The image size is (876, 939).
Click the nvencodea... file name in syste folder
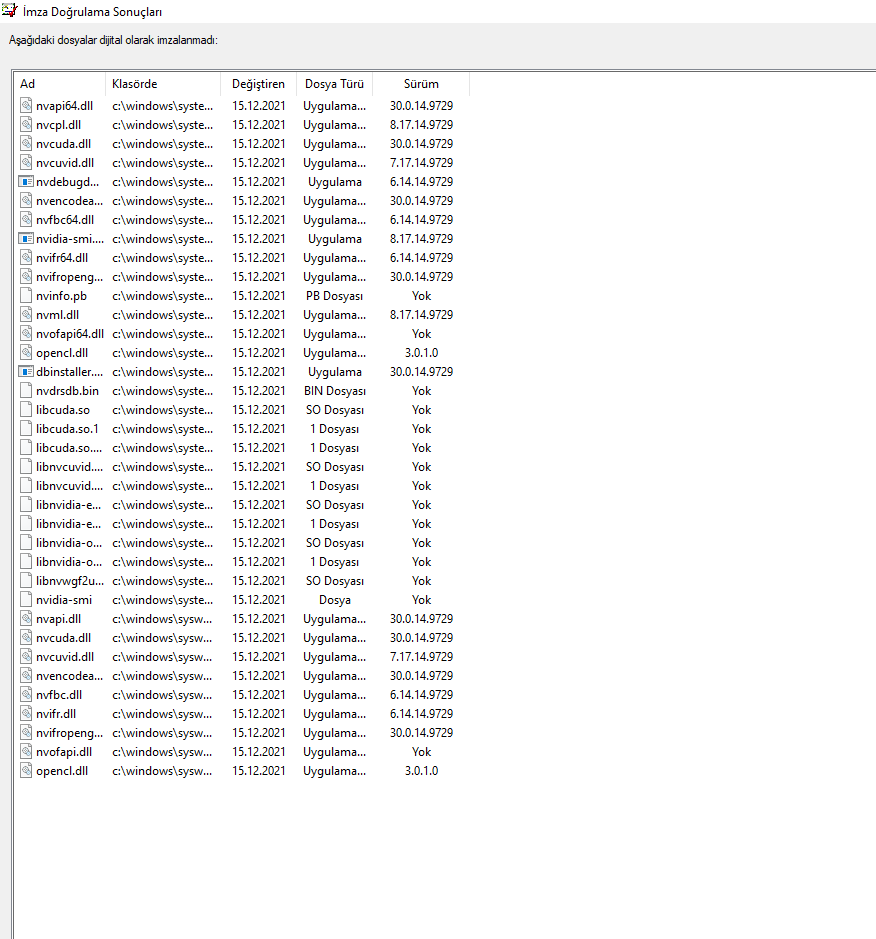click(69, 201)
